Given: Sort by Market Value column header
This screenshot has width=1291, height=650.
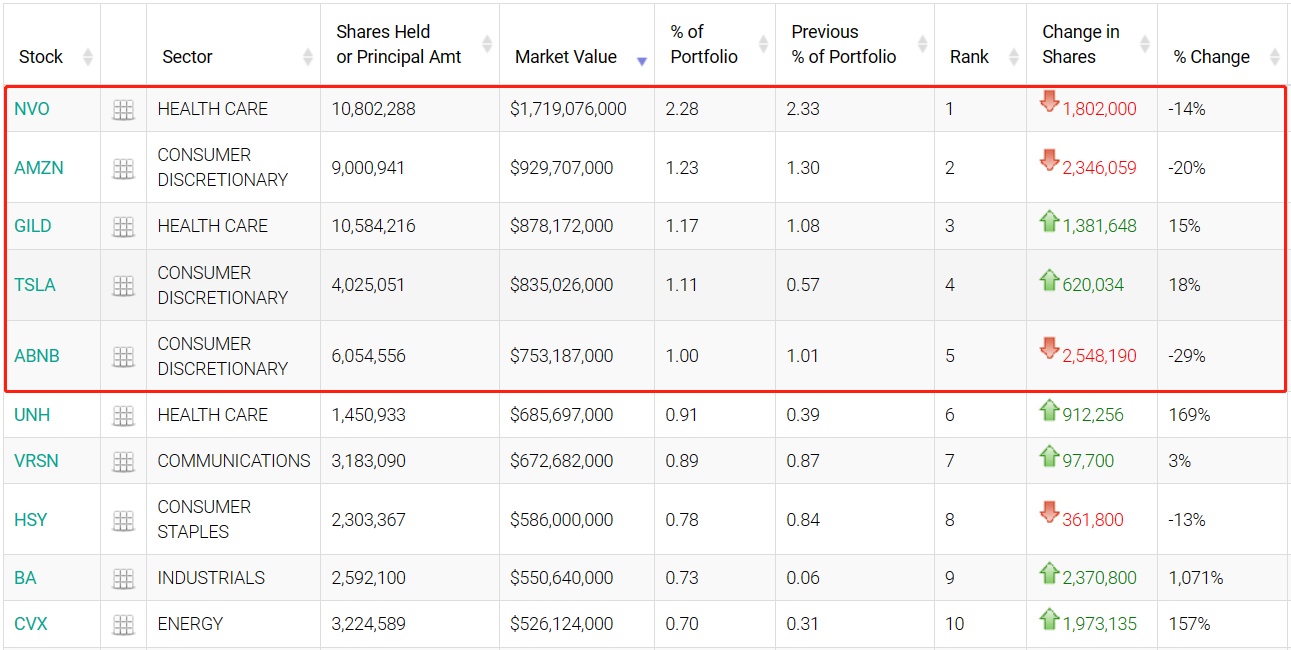Looking at the screenshot, I should [x=566, y=57].
